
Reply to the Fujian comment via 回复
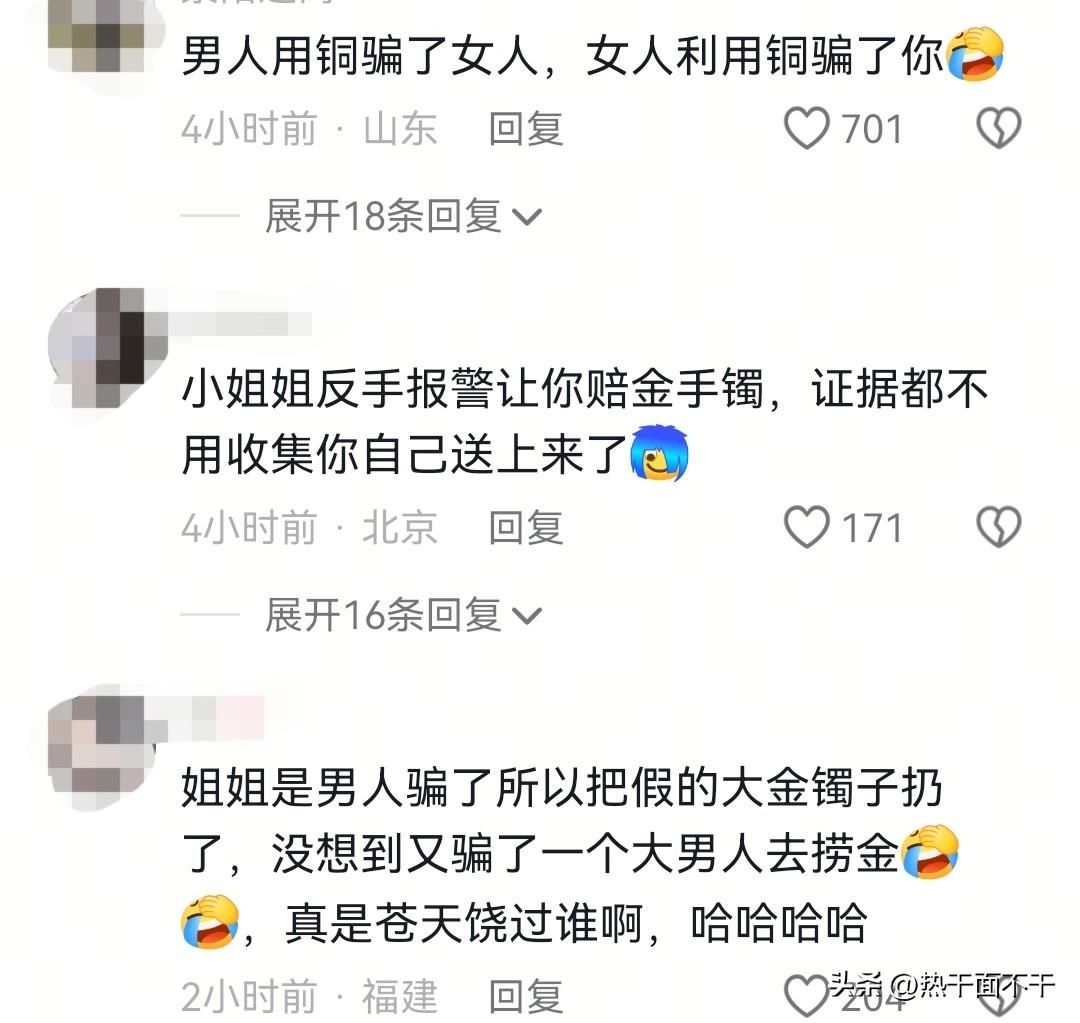[526, 997]
